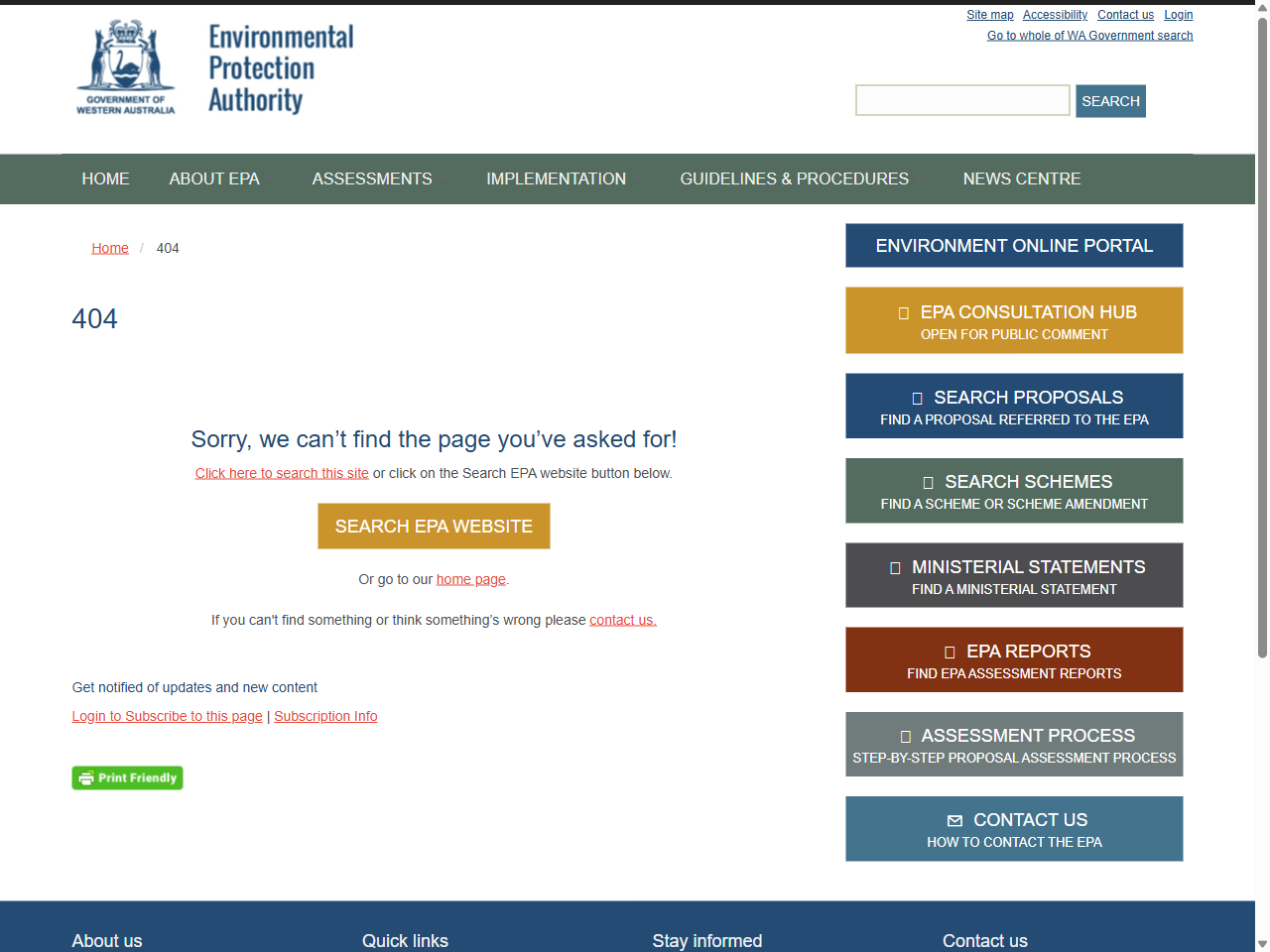Open the Subscription Info link
Screen dimensions: 1270x952
pos(325,716)
